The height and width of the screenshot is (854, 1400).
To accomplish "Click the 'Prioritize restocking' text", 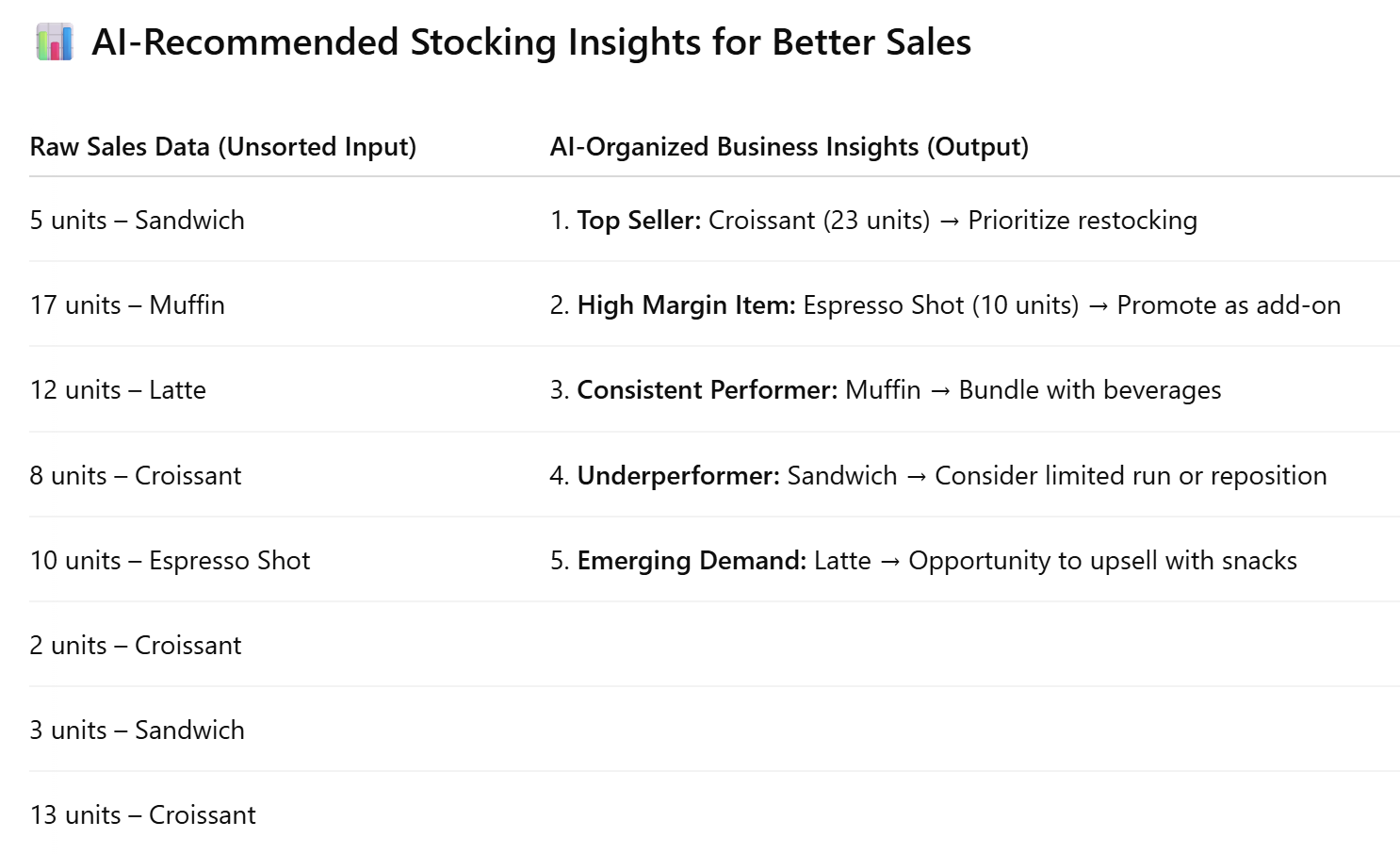I will tap(1083, 221).
